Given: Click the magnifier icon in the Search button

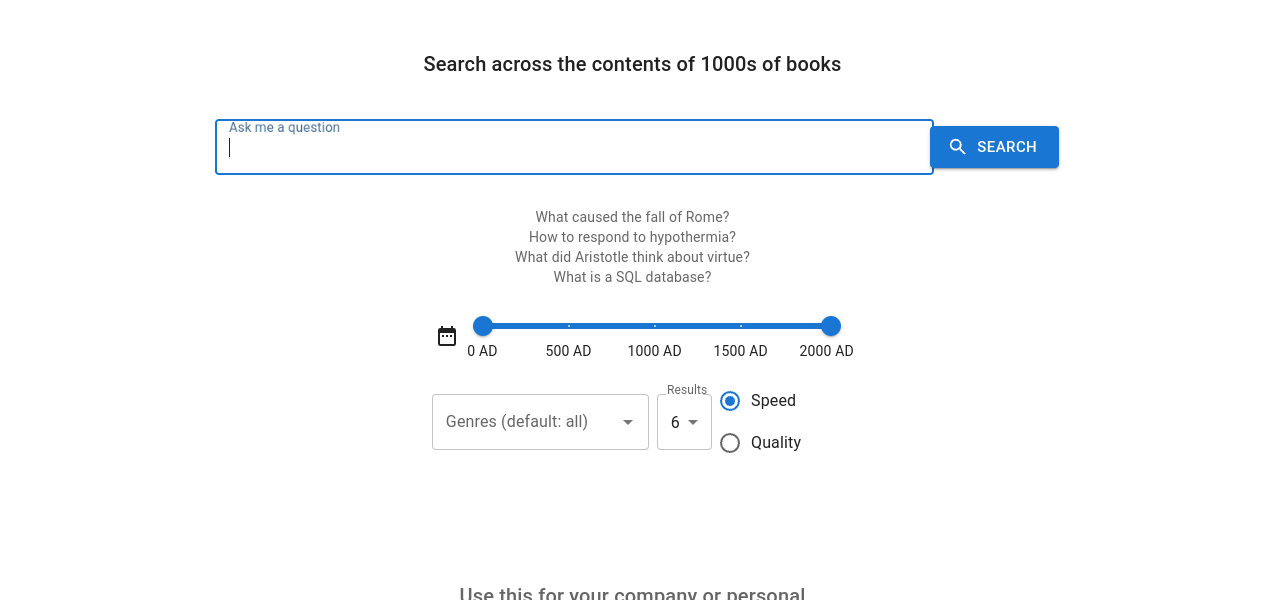Looking at the screenshot, I should [958, 147].
